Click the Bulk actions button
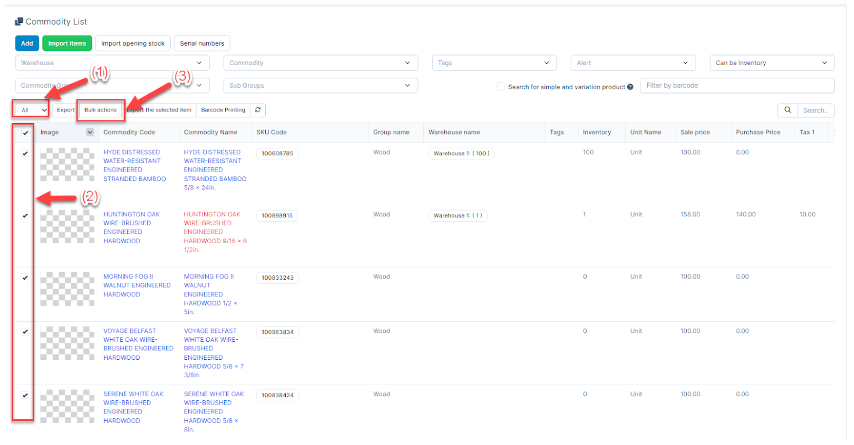This screenshot has width=854, height=445. point(101,109)
